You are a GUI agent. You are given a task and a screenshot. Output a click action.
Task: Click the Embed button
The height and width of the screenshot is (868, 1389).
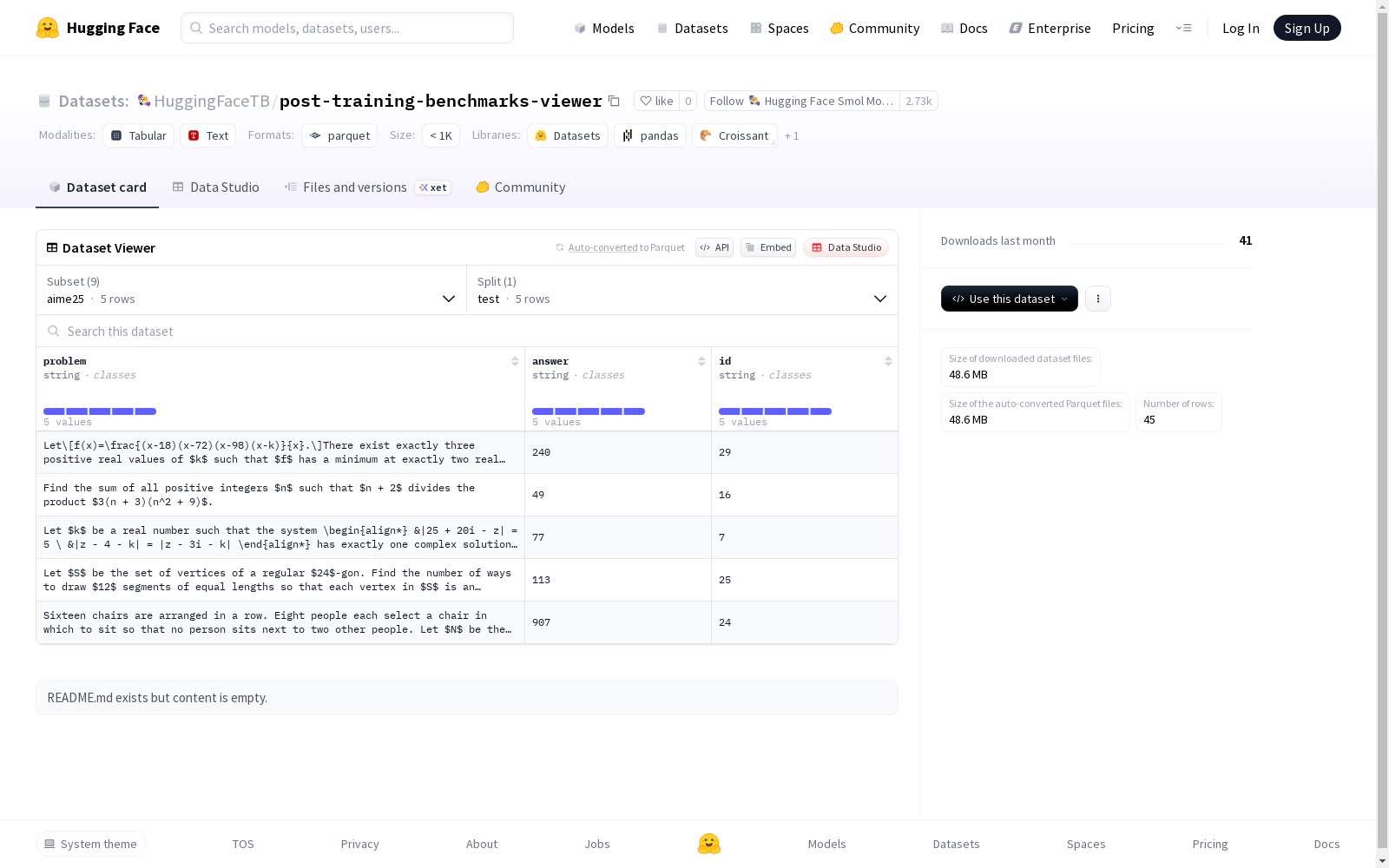tap(768, 247)
